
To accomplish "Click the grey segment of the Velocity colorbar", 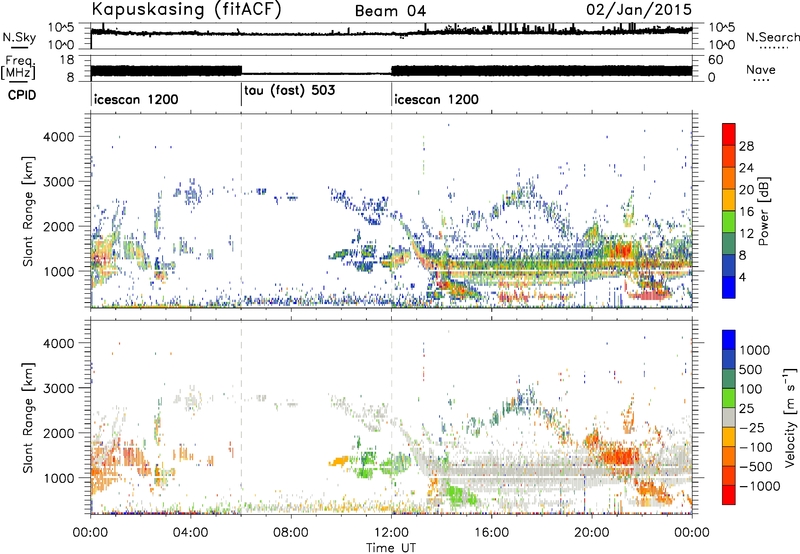I will (x=729, y=417).
